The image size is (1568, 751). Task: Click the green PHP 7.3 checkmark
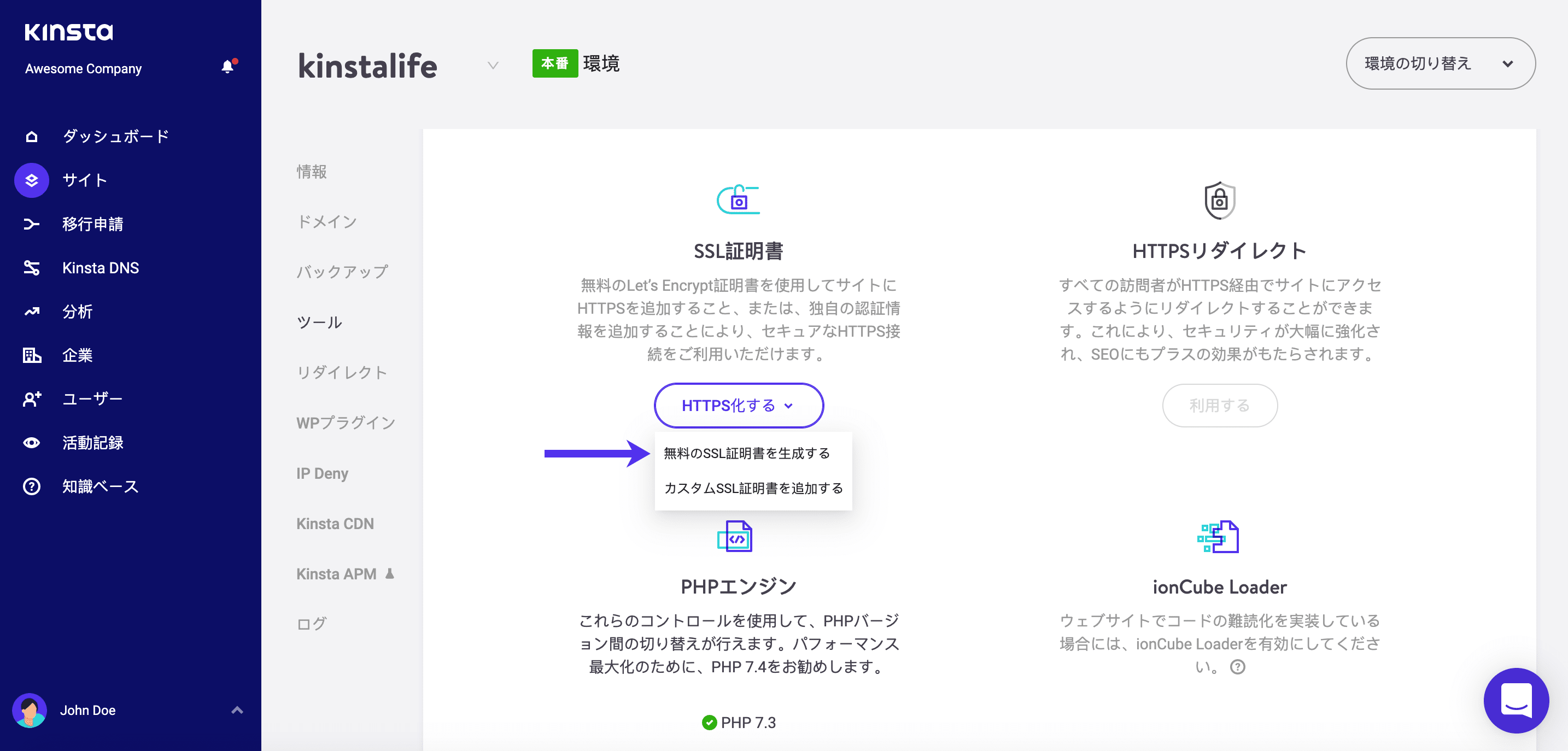click(709, 723)
